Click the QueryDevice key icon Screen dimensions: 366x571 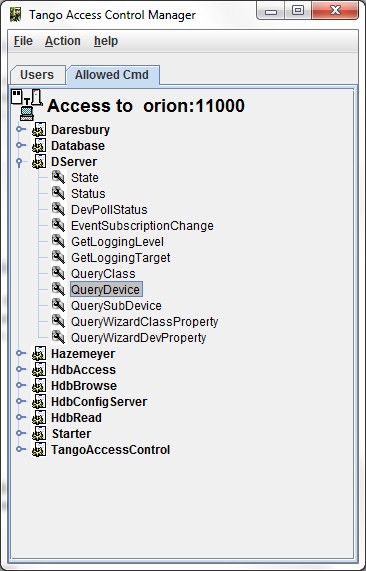(x=58, y=290)
